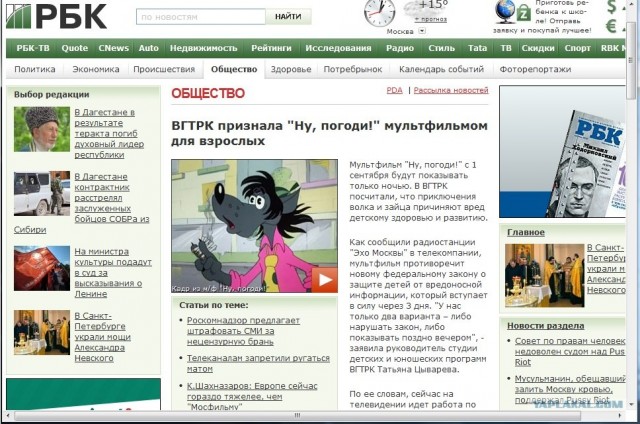The height and width of the screenshot is (424, 640).
Task: Select the Общество tab
Action: pyautogui.click(x=234, y=69)
